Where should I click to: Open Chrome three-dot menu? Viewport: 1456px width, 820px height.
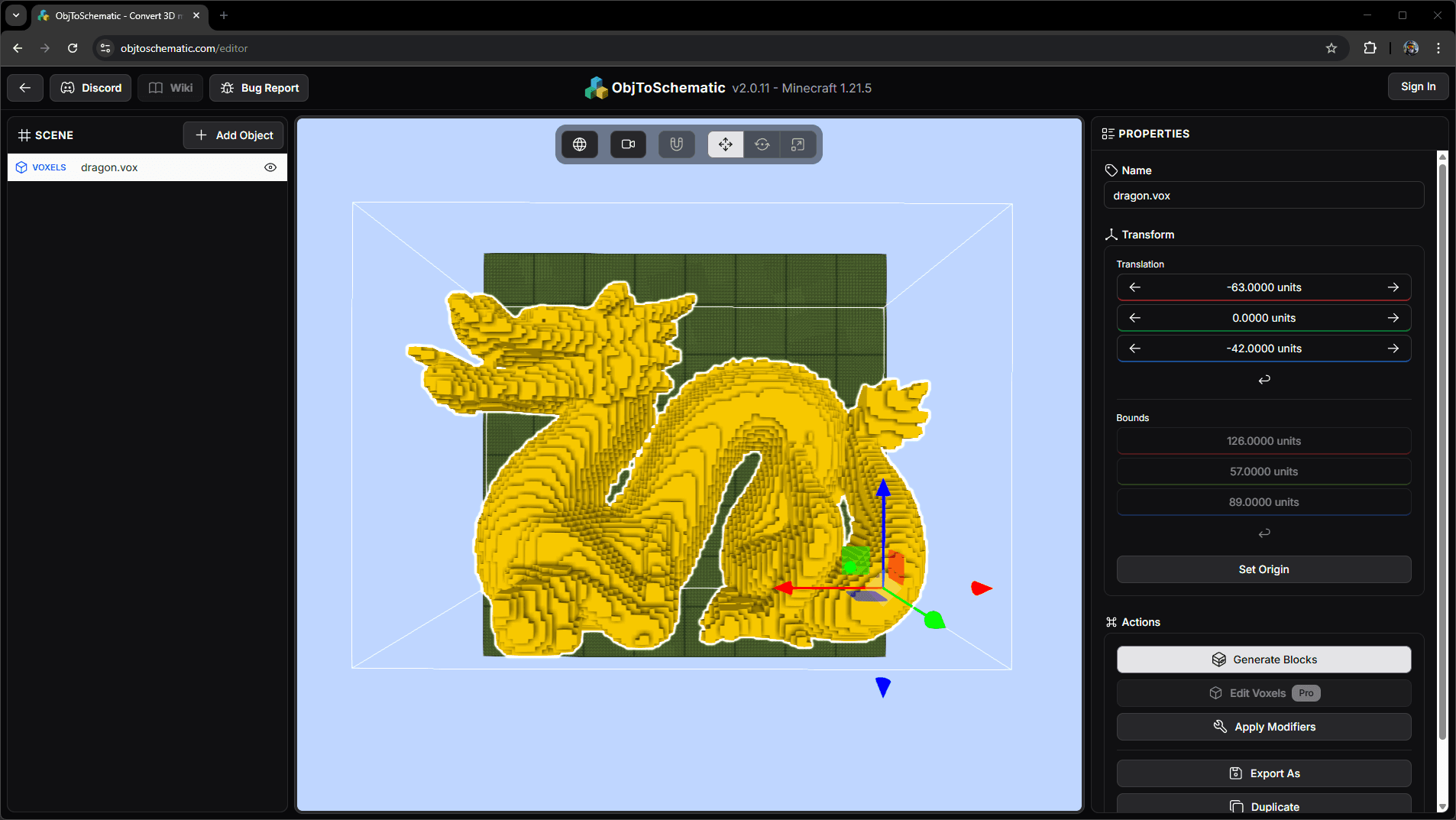[x=1438, y=48]
